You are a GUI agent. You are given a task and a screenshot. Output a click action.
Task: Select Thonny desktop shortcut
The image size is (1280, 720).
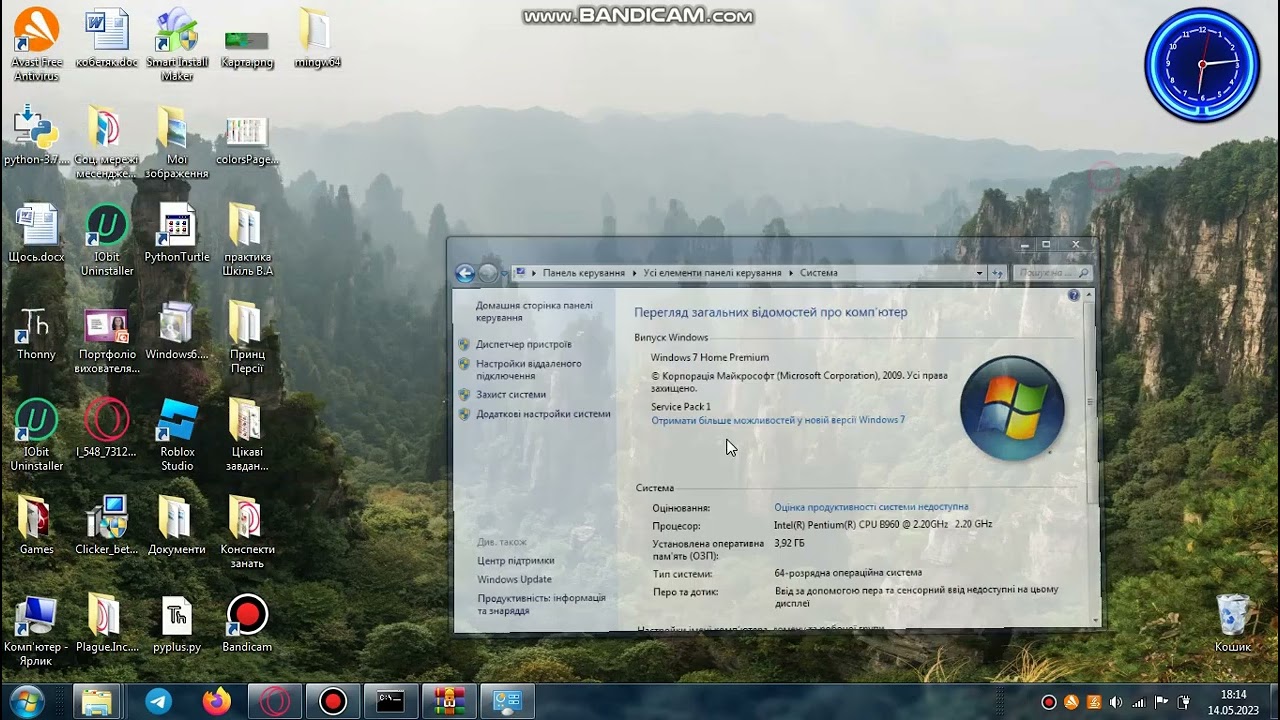[37, 333]
